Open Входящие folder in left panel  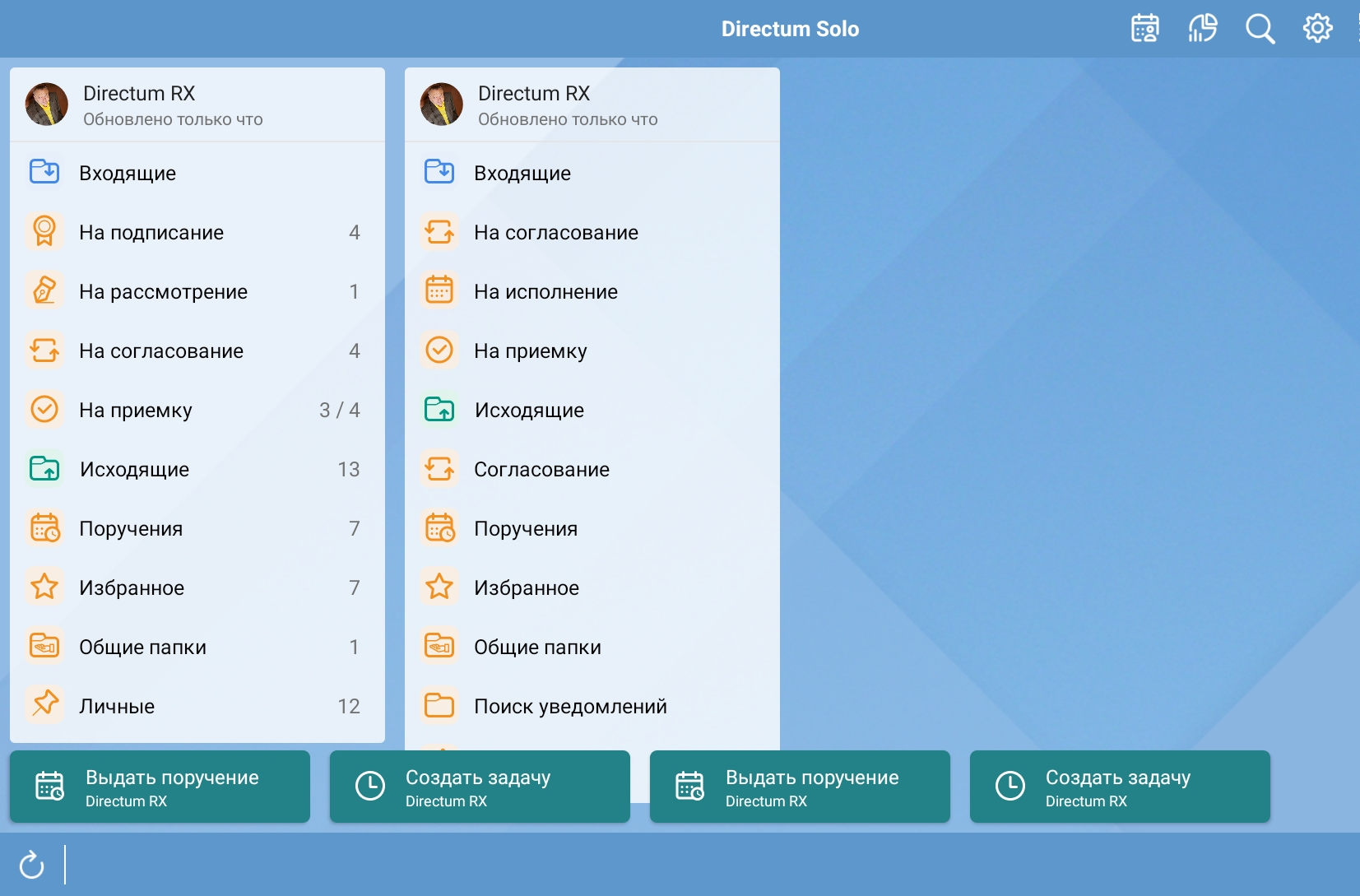[128, 173]
